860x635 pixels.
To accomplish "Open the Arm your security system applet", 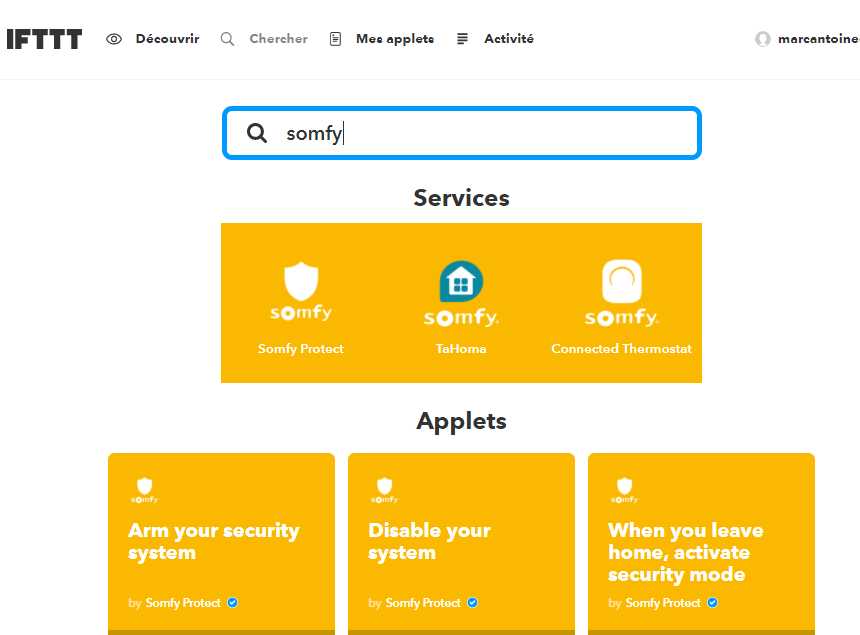I will (x=221, y=541).
